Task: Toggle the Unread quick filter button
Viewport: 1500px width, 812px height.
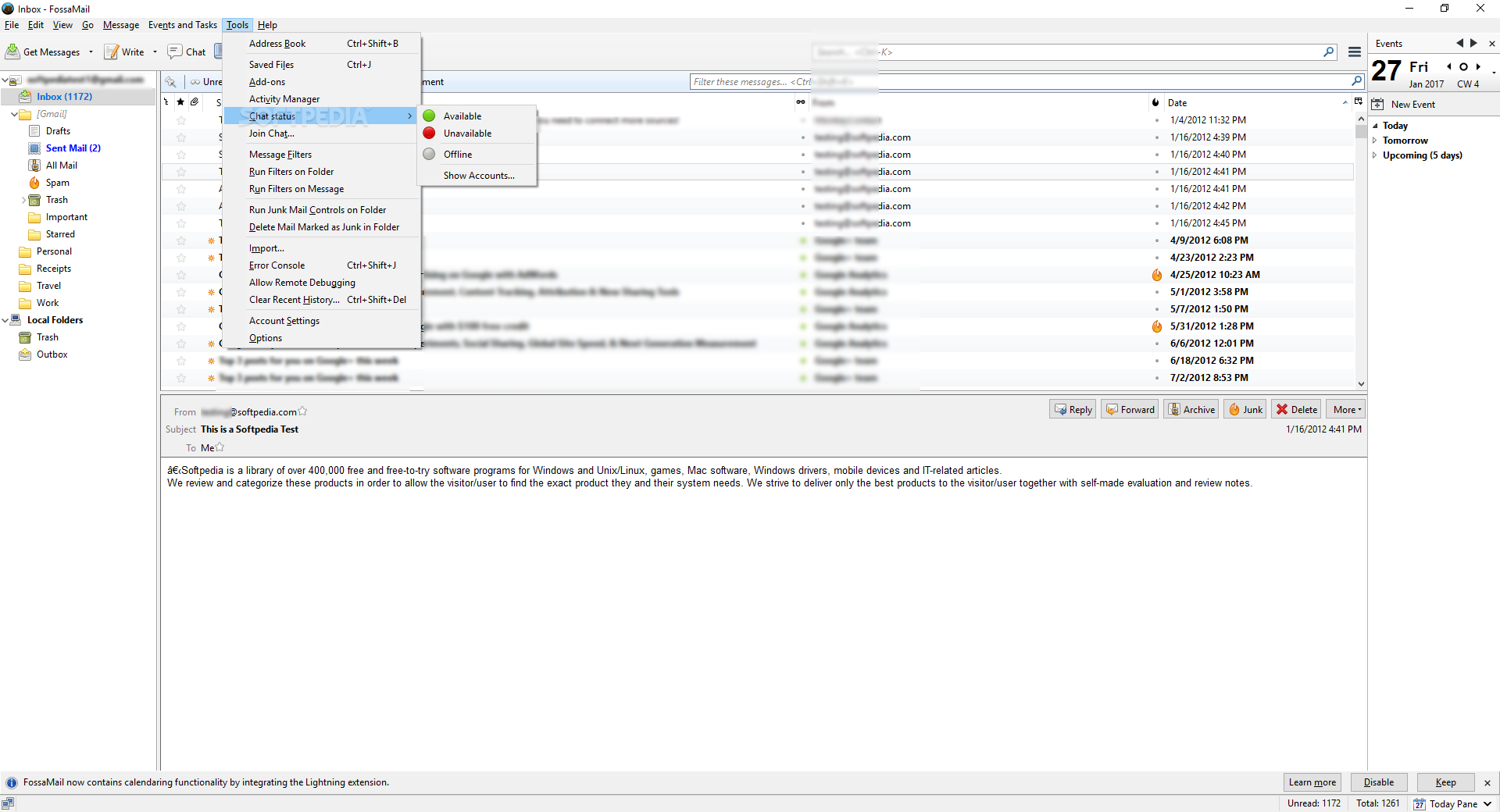Action: coord(205,82)
